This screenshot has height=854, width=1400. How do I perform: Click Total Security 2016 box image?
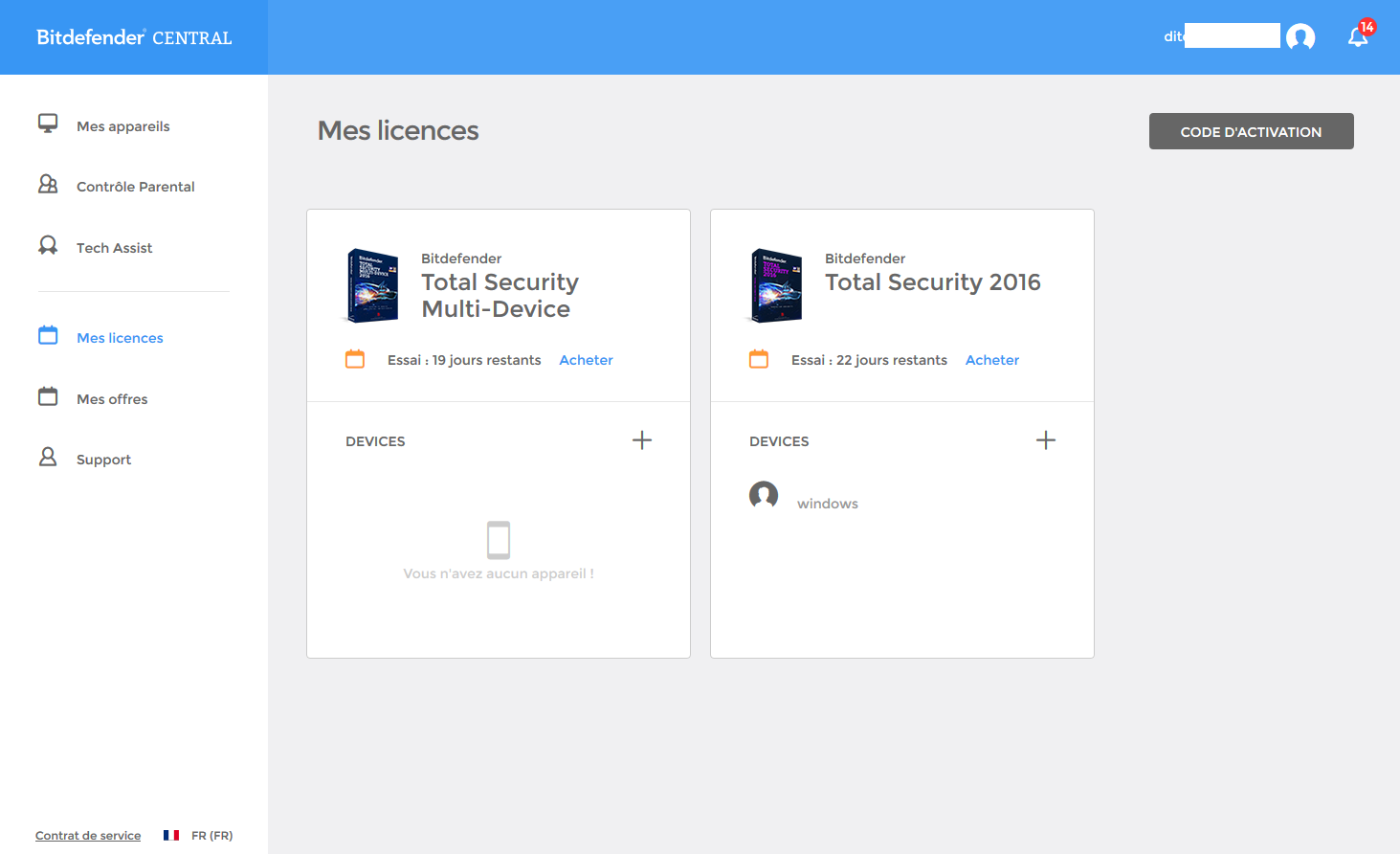point(775,285)
